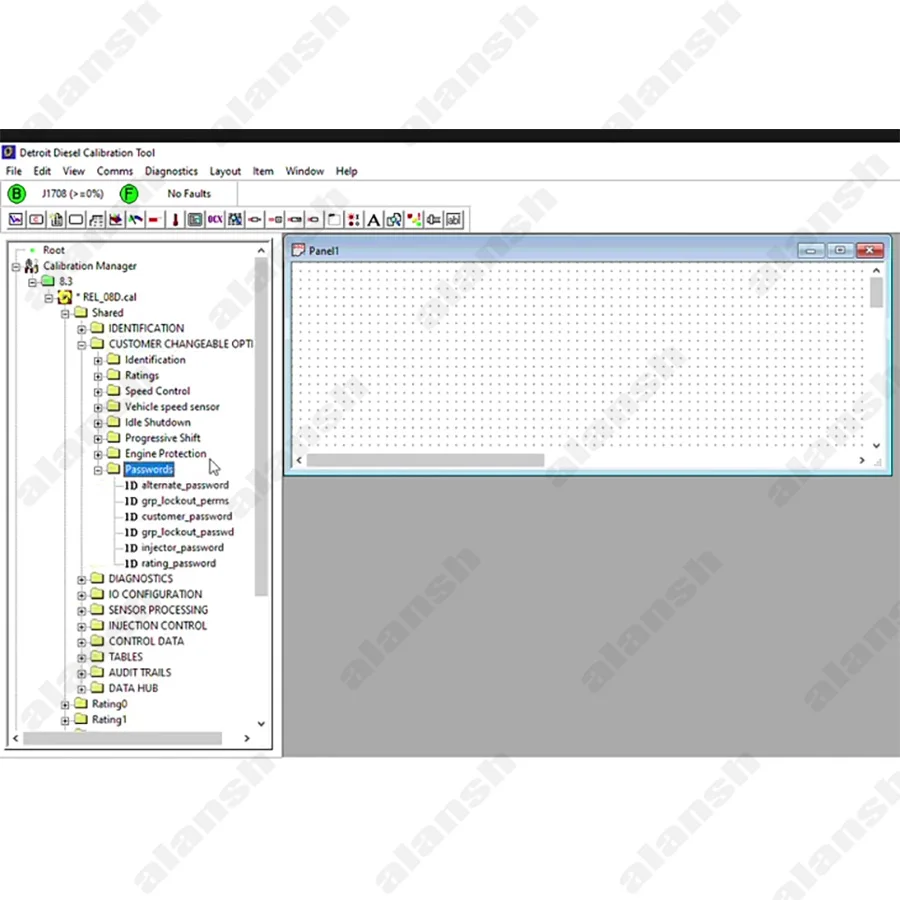Open the Edit menu

click(42, 171)
